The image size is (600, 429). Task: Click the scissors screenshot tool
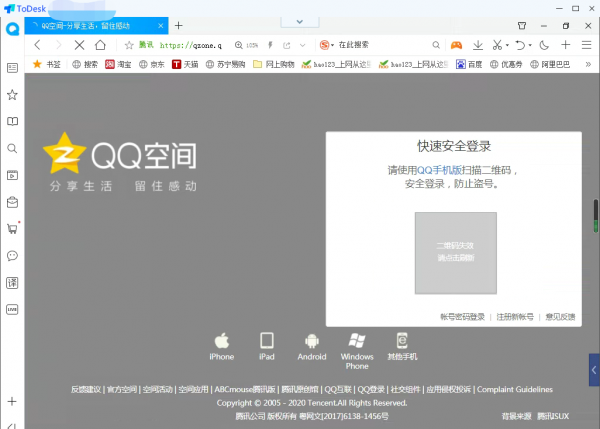click(497, 45)
